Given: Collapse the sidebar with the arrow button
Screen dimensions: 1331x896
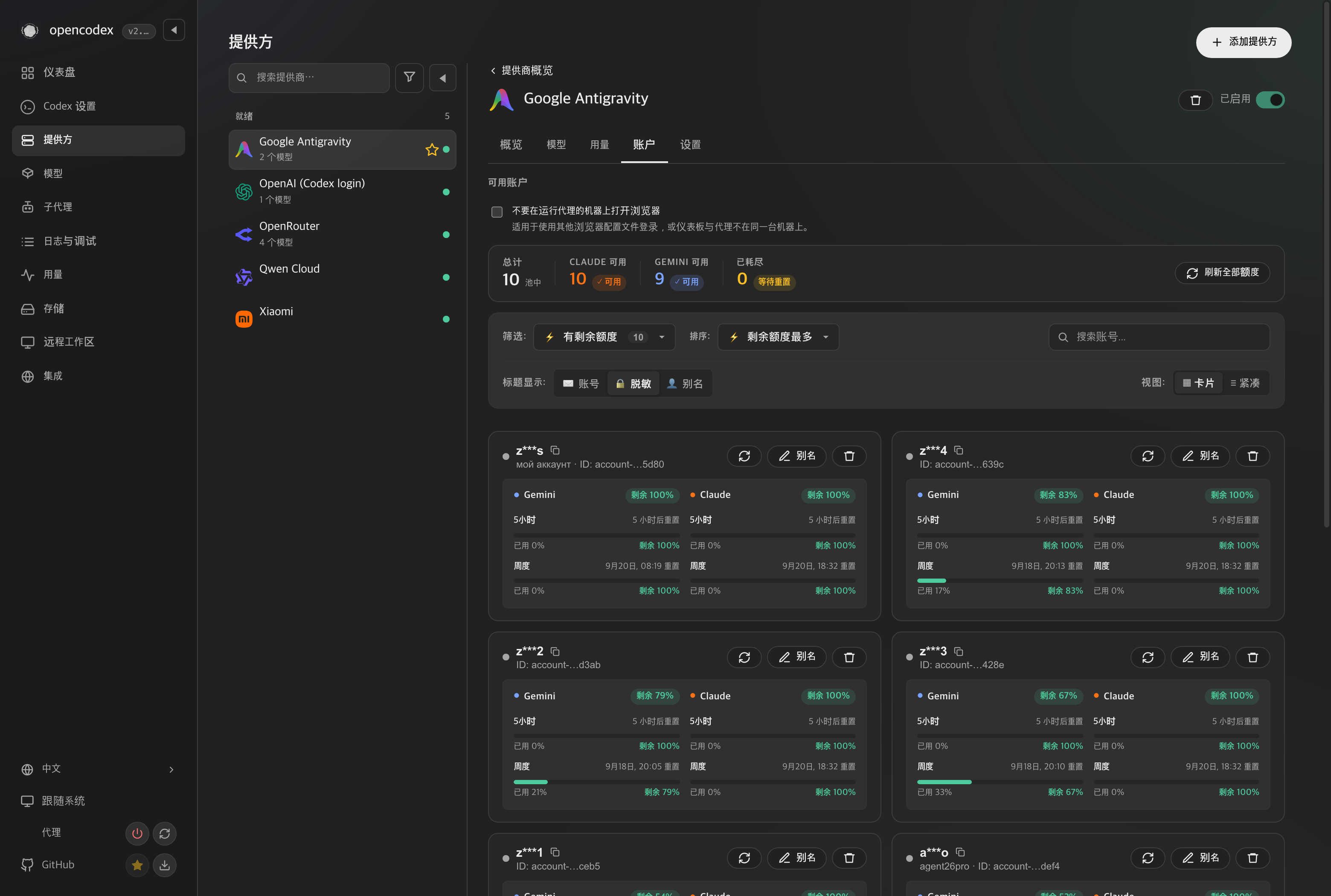Looking at the screenshot, I should 174,30.
